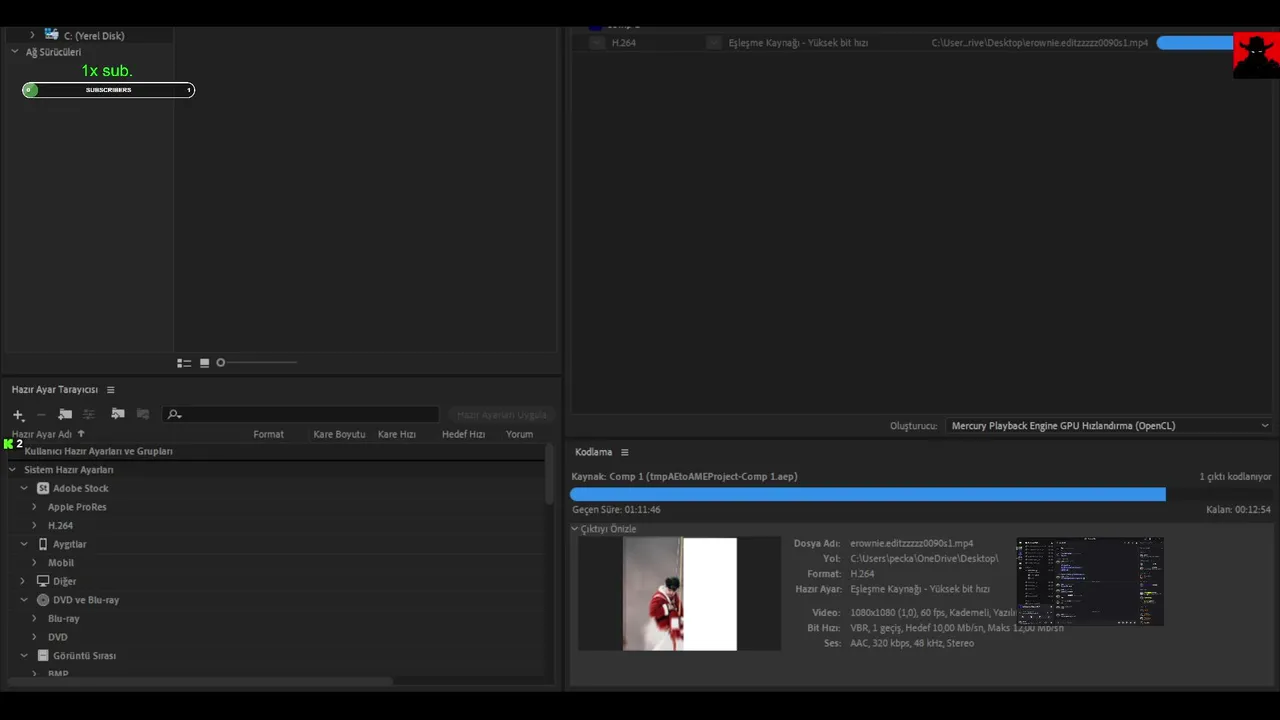Open the Kodlama panel menu icon
The width and height of the screenshot is (1280, 720).
pyautogui.click(x=625, y=452)
